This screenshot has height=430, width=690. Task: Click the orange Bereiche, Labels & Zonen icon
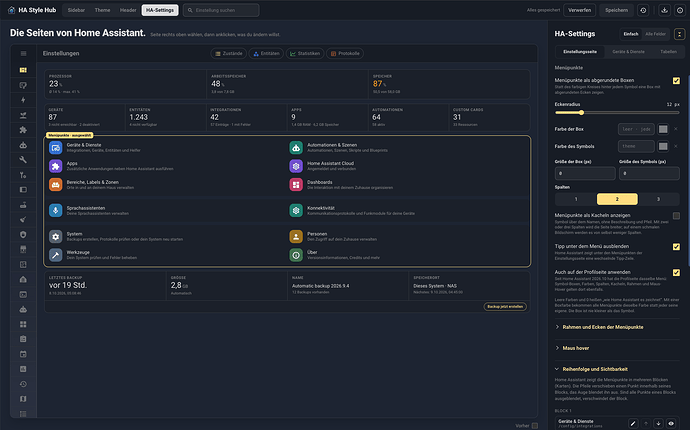[x=55, y=184]
